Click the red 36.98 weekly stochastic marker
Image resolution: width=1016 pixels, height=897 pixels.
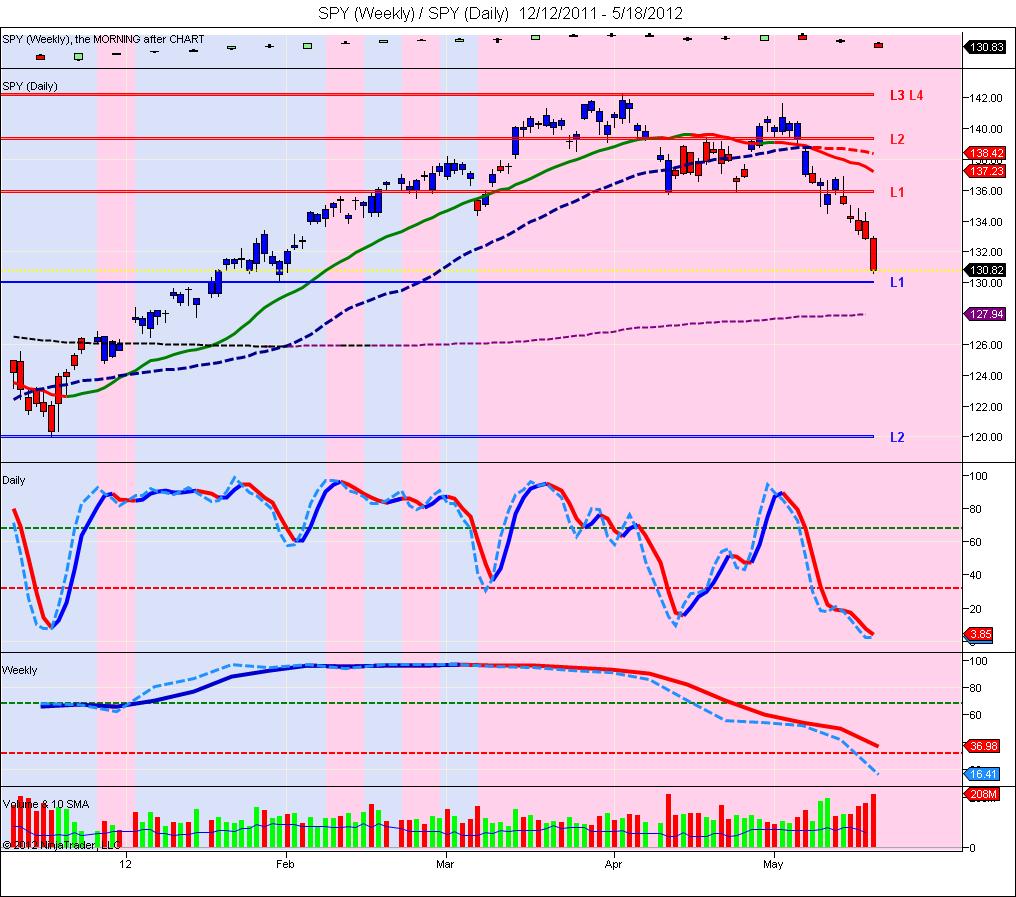[982, 746]
